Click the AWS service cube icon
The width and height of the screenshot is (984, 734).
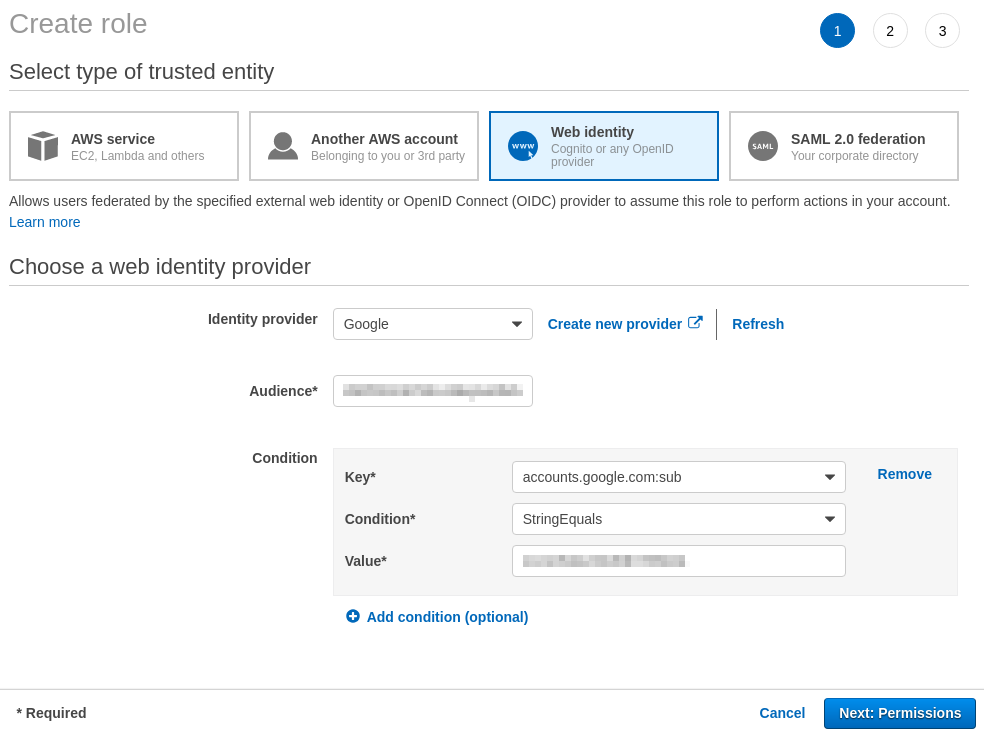click(x=42, y=146)
